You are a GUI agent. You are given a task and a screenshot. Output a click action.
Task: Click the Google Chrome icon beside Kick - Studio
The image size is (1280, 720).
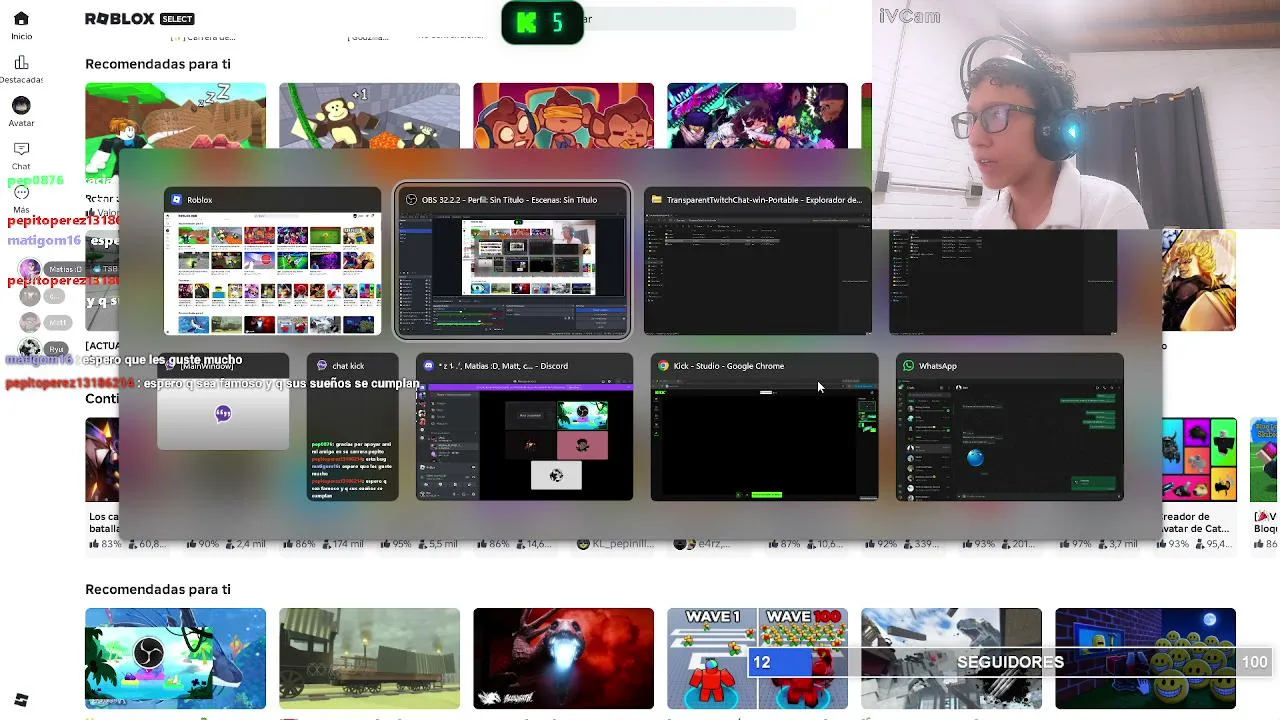point(663,366)
